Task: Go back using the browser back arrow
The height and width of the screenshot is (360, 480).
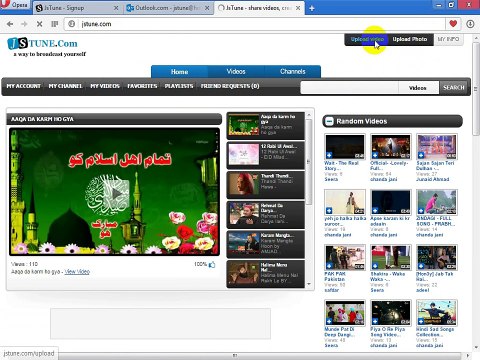Action: tap(10, 24)
